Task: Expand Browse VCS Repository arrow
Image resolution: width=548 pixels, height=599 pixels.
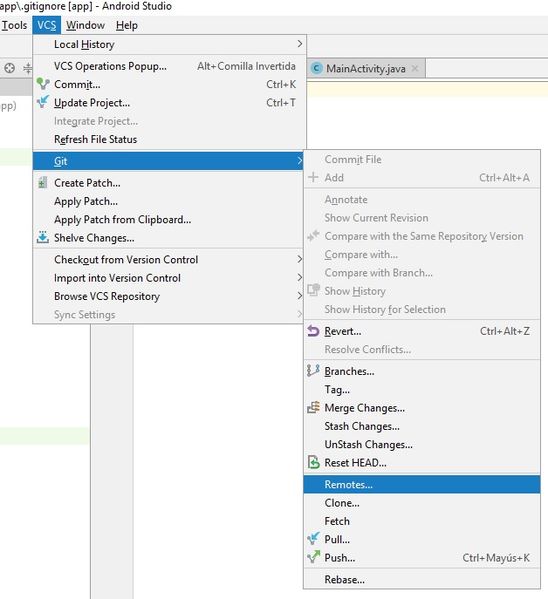Action: point(300,296)
